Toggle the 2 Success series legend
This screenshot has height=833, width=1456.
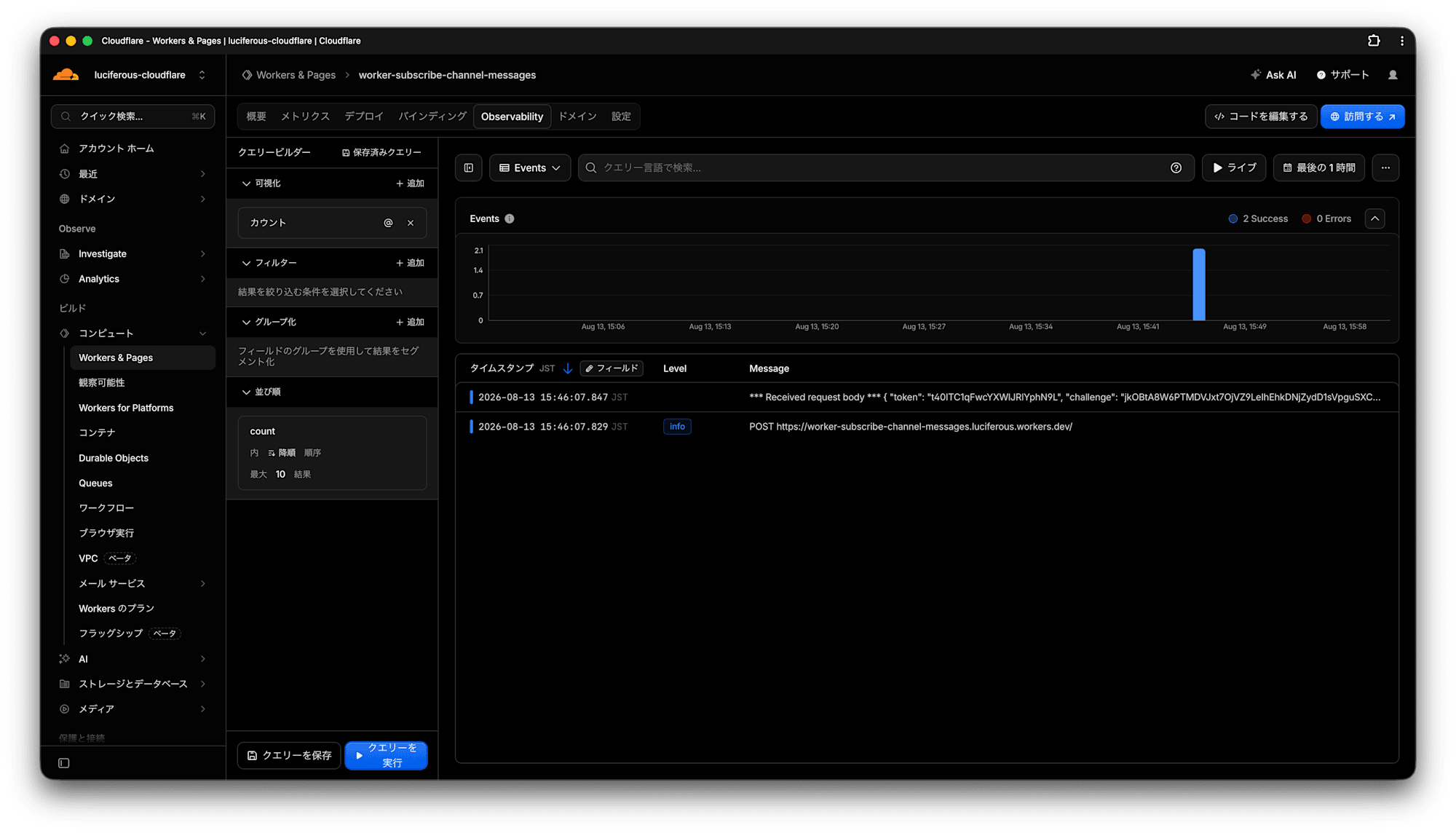coord(1258,218)
